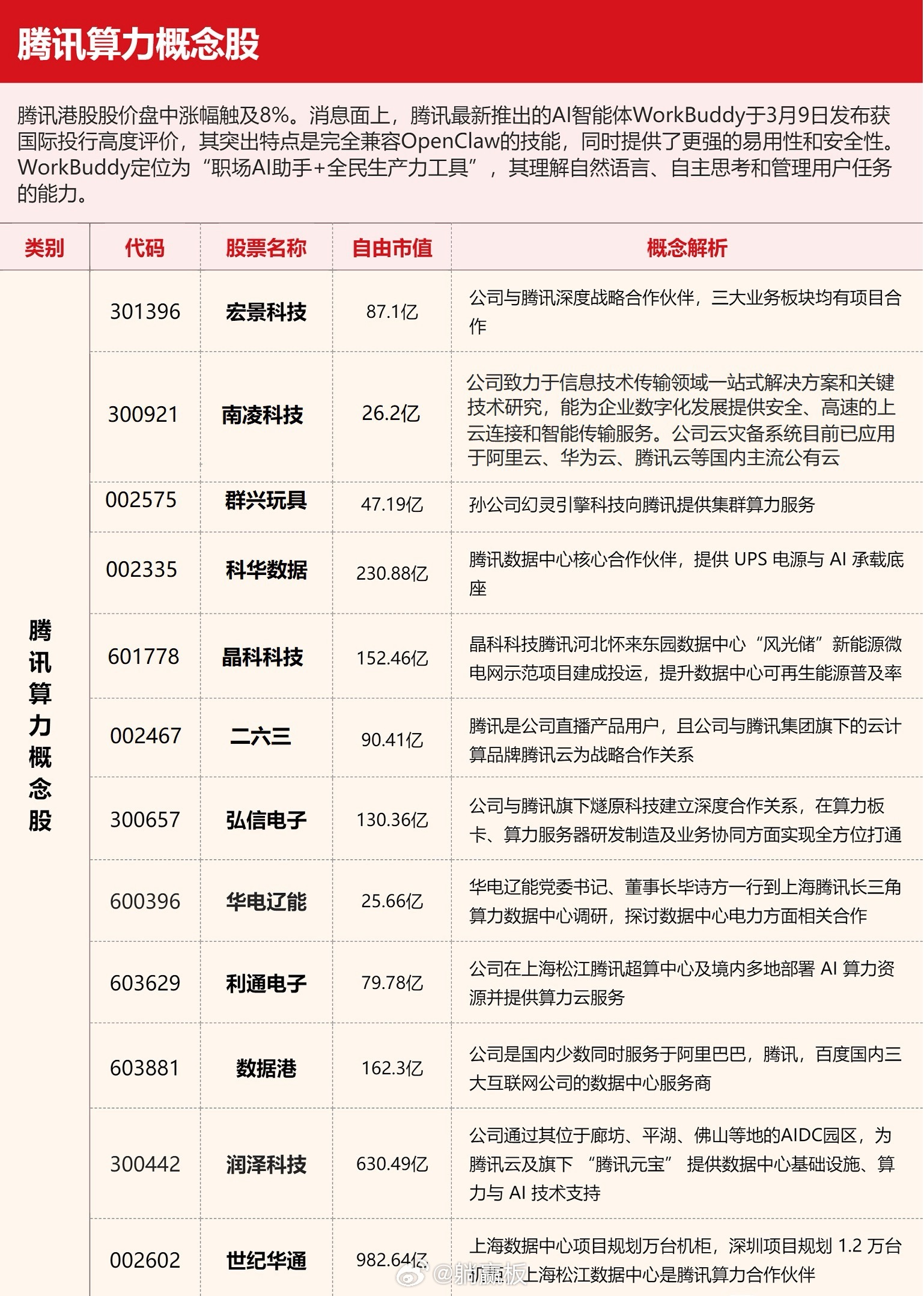This screenshot has width=924, height=1296.
Task: Click market value 25.66亿
Action: (392, 901)
